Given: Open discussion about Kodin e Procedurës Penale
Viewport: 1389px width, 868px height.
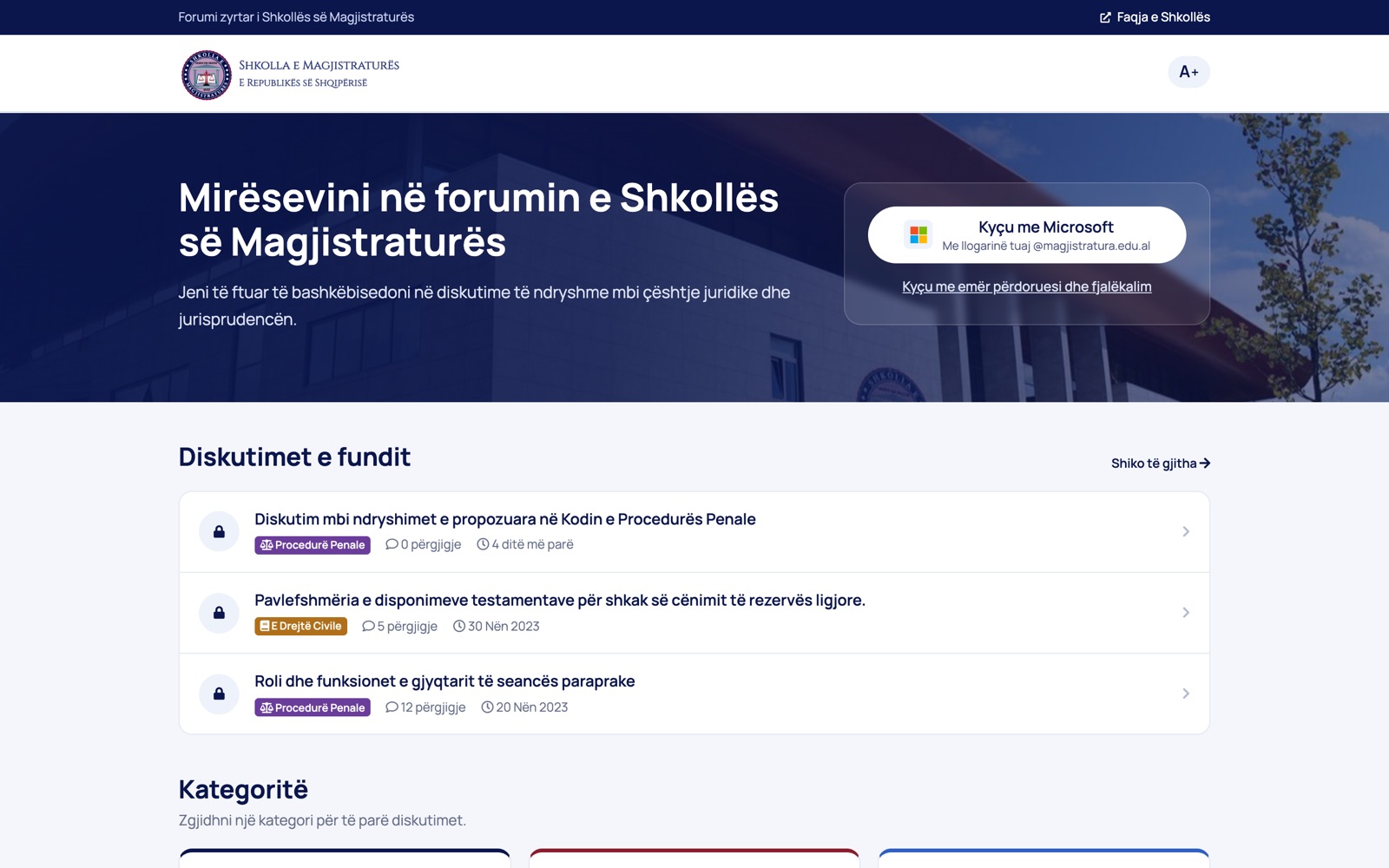Looking at the screenshot, I should pyautogui.click(x=505, y=519).
